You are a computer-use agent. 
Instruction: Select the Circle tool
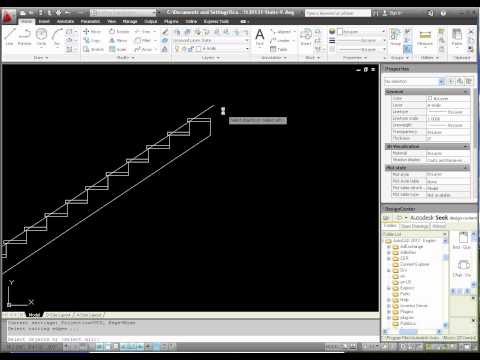41,37
